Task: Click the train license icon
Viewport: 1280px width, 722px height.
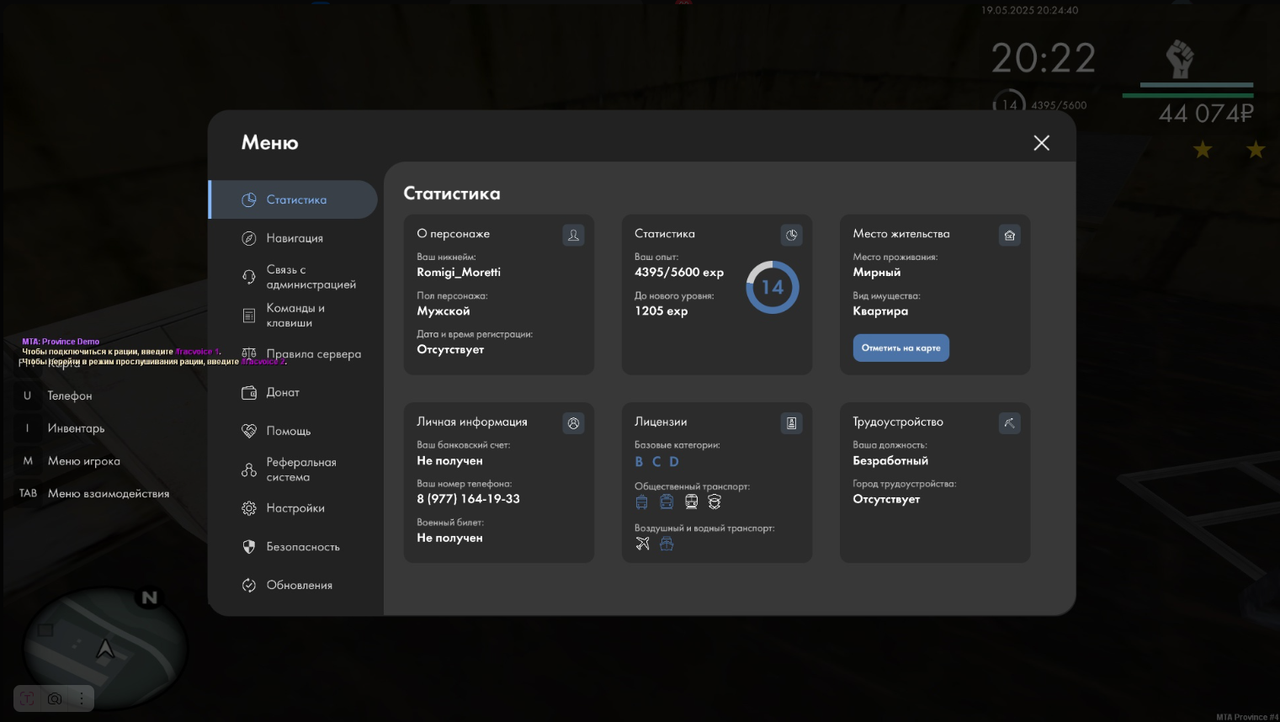Action: (x=691, y=502)
